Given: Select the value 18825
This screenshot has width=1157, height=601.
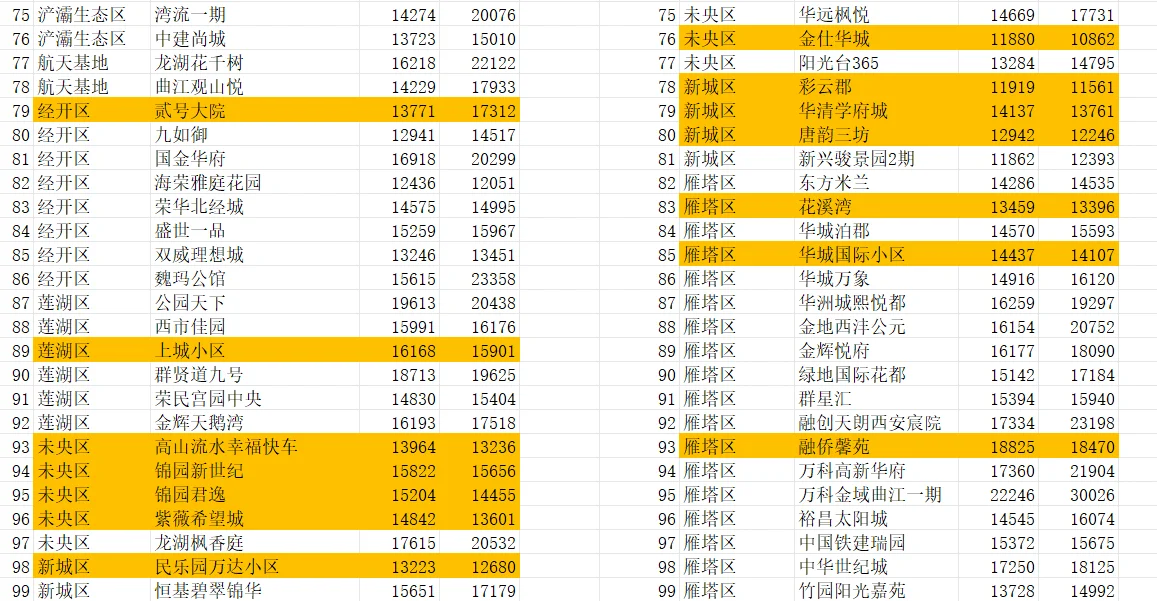Looking at the screenshot, I should [x=1012, y=447].
